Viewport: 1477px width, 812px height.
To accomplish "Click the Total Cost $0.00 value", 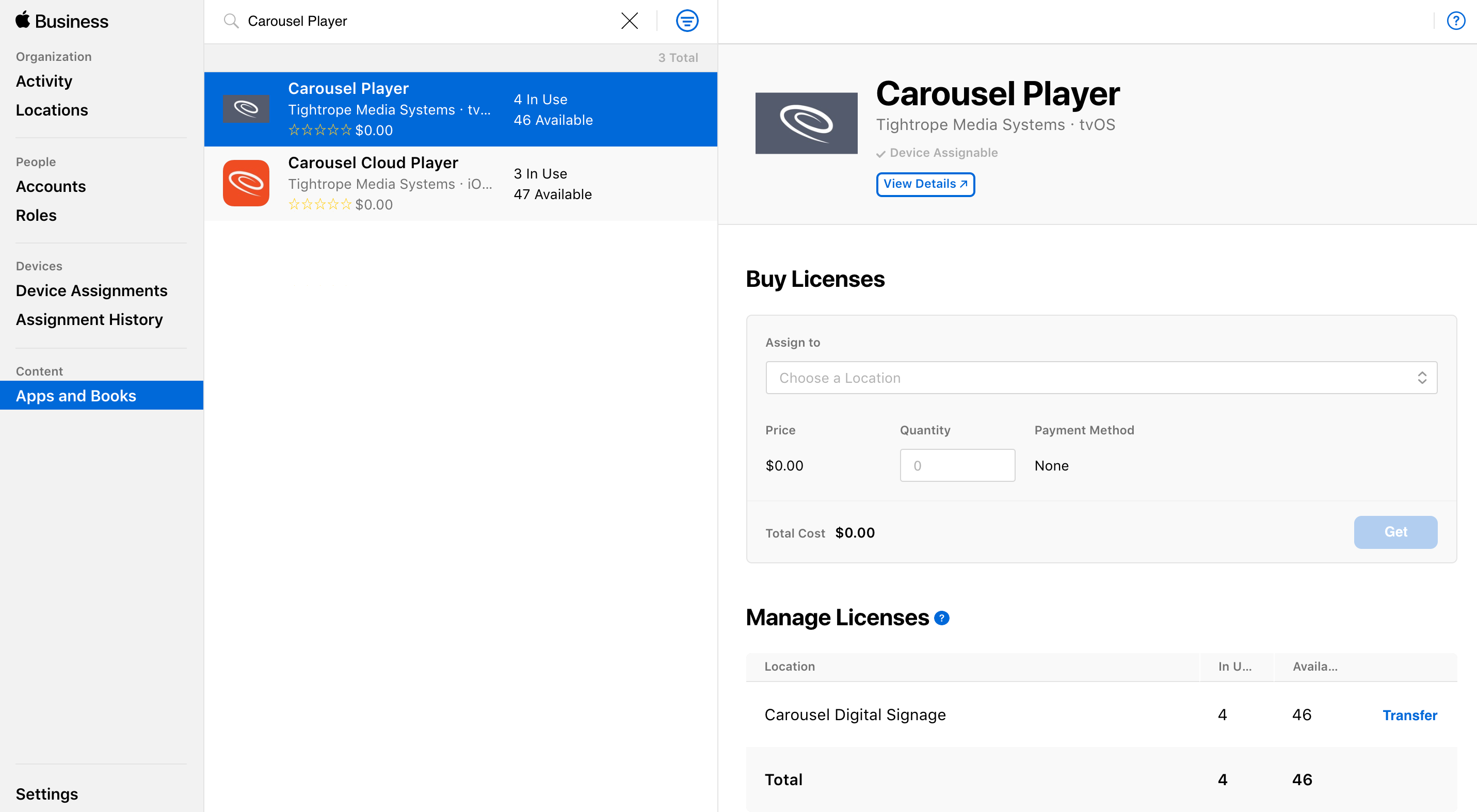I will (855, 533).
